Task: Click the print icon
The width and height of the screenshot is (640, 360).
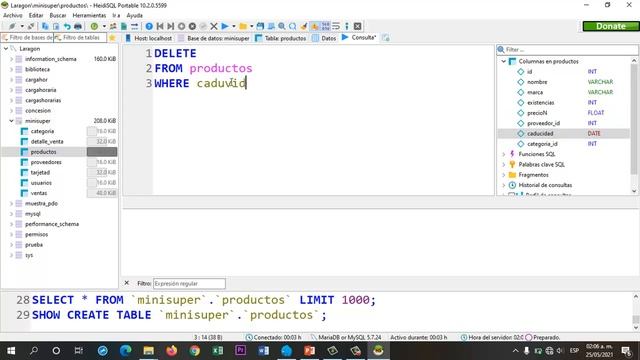Action: pyautogui.click(x=78, y=27)
